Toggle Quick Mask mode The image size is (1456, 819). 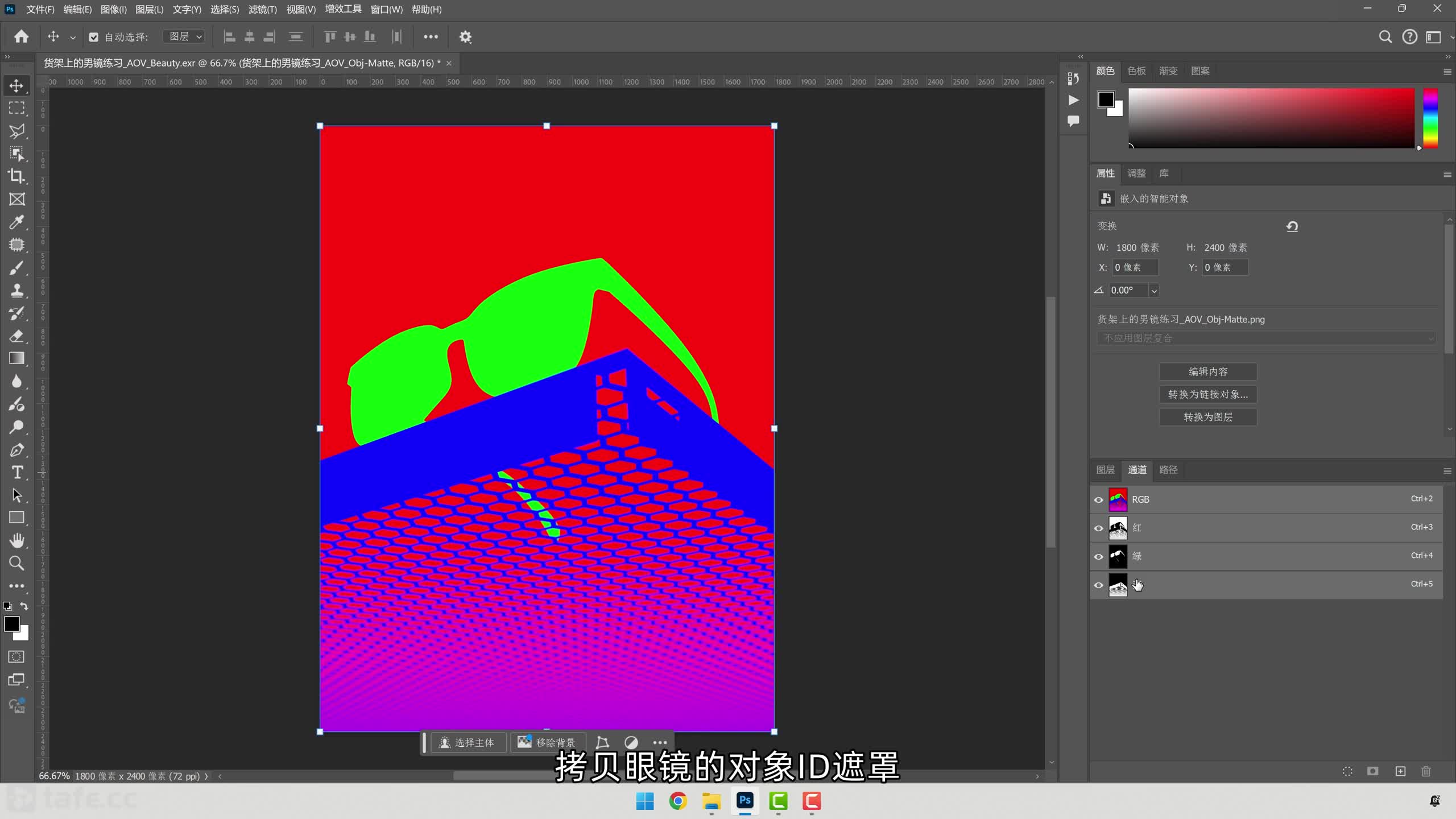point(16,657)
